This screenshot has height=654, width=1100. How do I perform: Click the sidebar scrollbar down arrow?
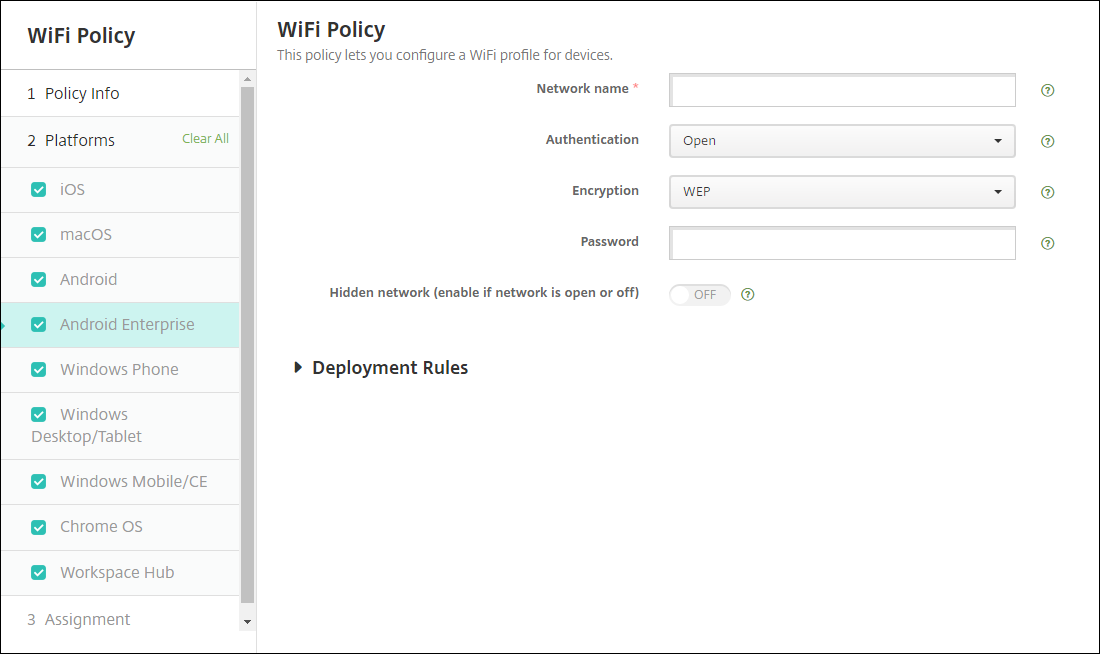(x=247, y=622)
